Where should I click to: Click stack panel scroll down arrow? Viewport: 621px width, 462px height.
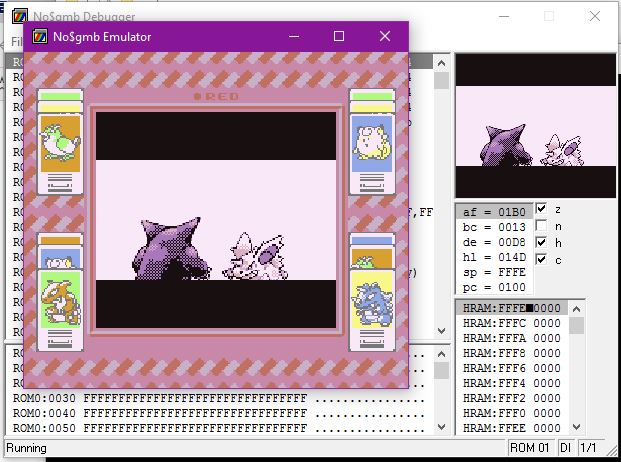click(576, 427)
